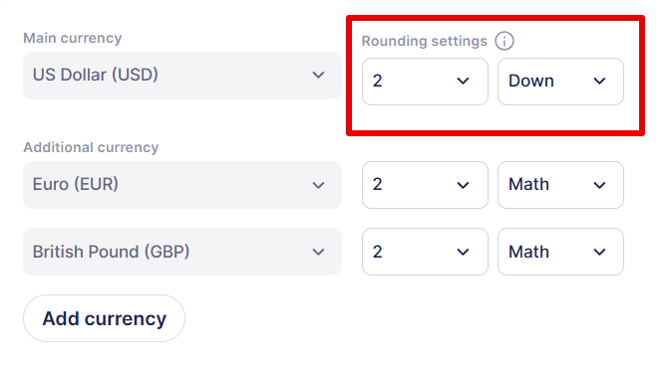Image resolution: width=670 pixels, height=366 pixels.
Task: Click the chevron in the Euro (EUR) field
Action: click(318, 185)
